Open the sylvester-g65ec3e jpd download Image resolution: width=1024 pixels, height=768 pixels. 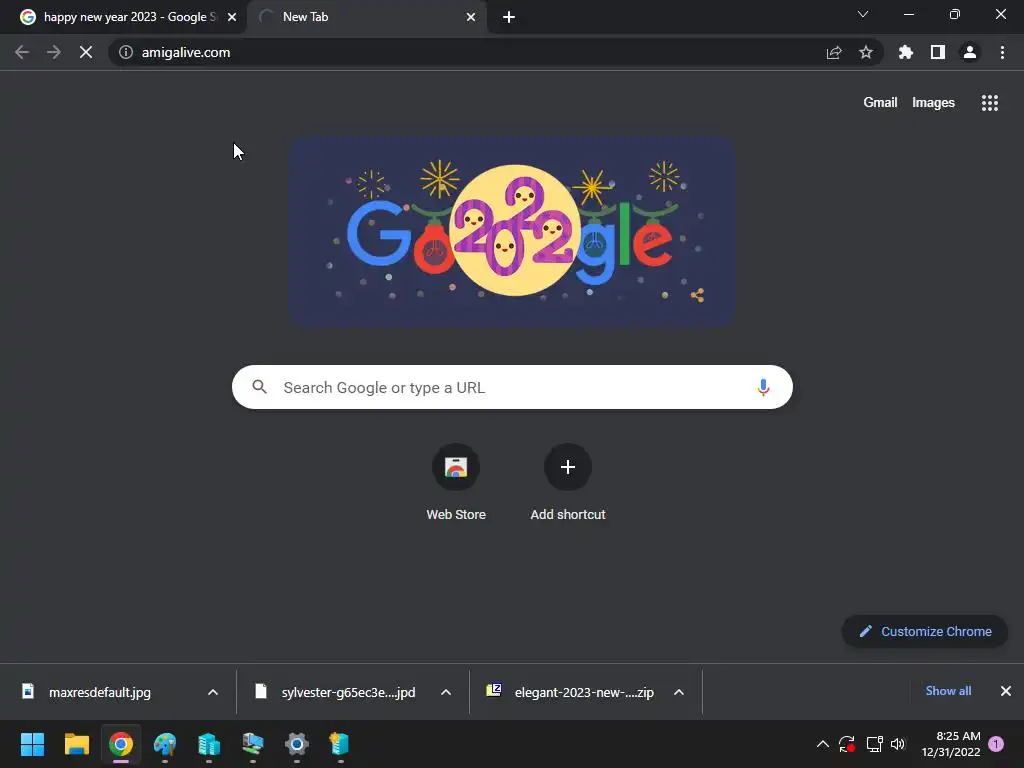point(347,692)
